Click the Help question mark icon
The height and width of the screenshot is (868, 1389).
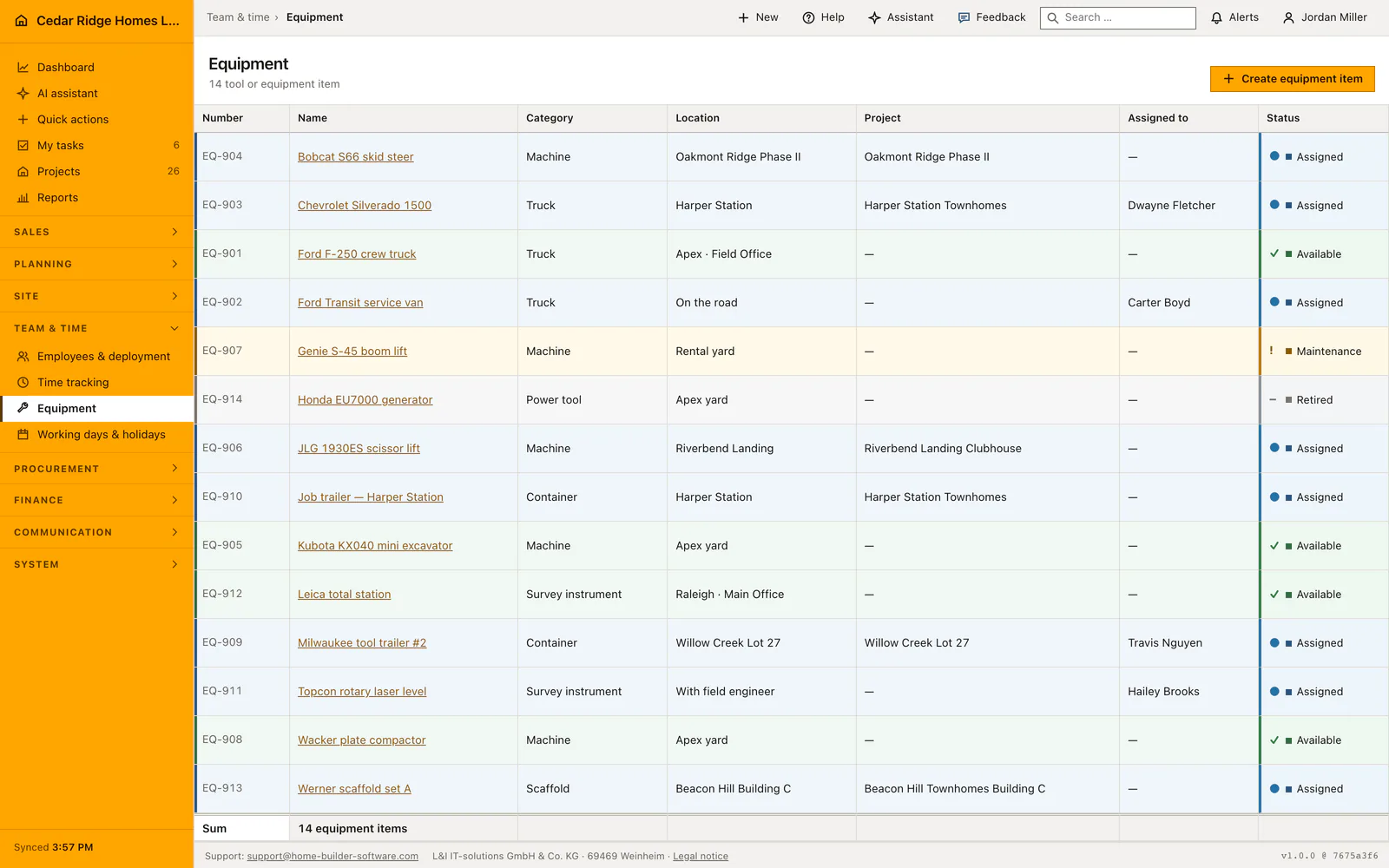tap(808, 17)
